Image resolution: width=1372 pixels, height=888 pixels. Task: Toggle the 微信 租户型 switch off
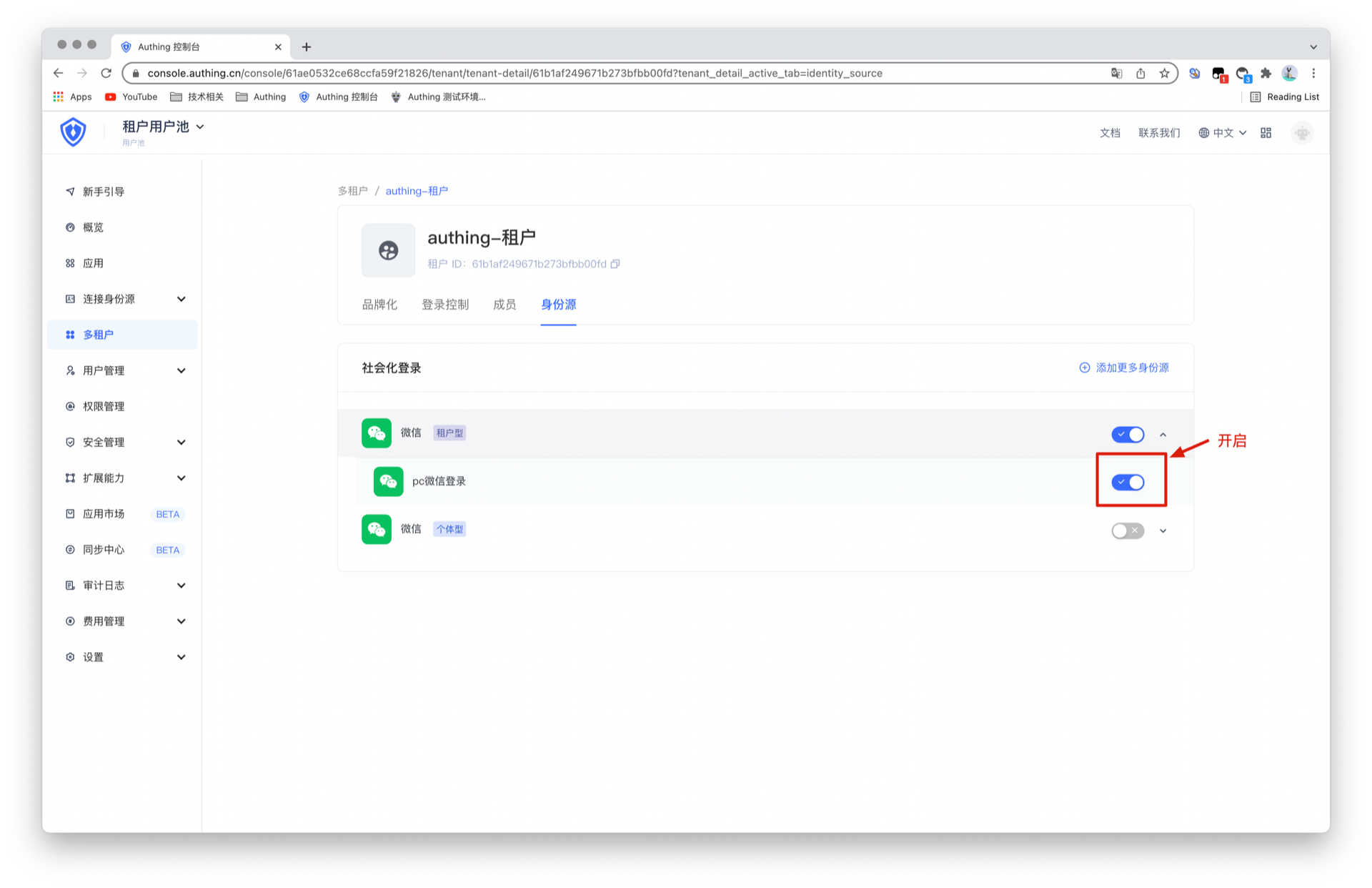coord(1128,435)
